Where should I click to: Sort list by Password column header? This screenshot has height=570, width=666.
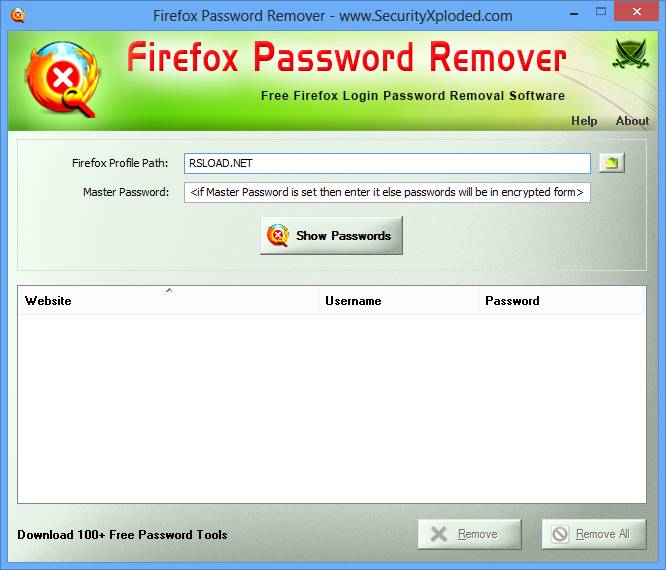[x=561, y=301]
